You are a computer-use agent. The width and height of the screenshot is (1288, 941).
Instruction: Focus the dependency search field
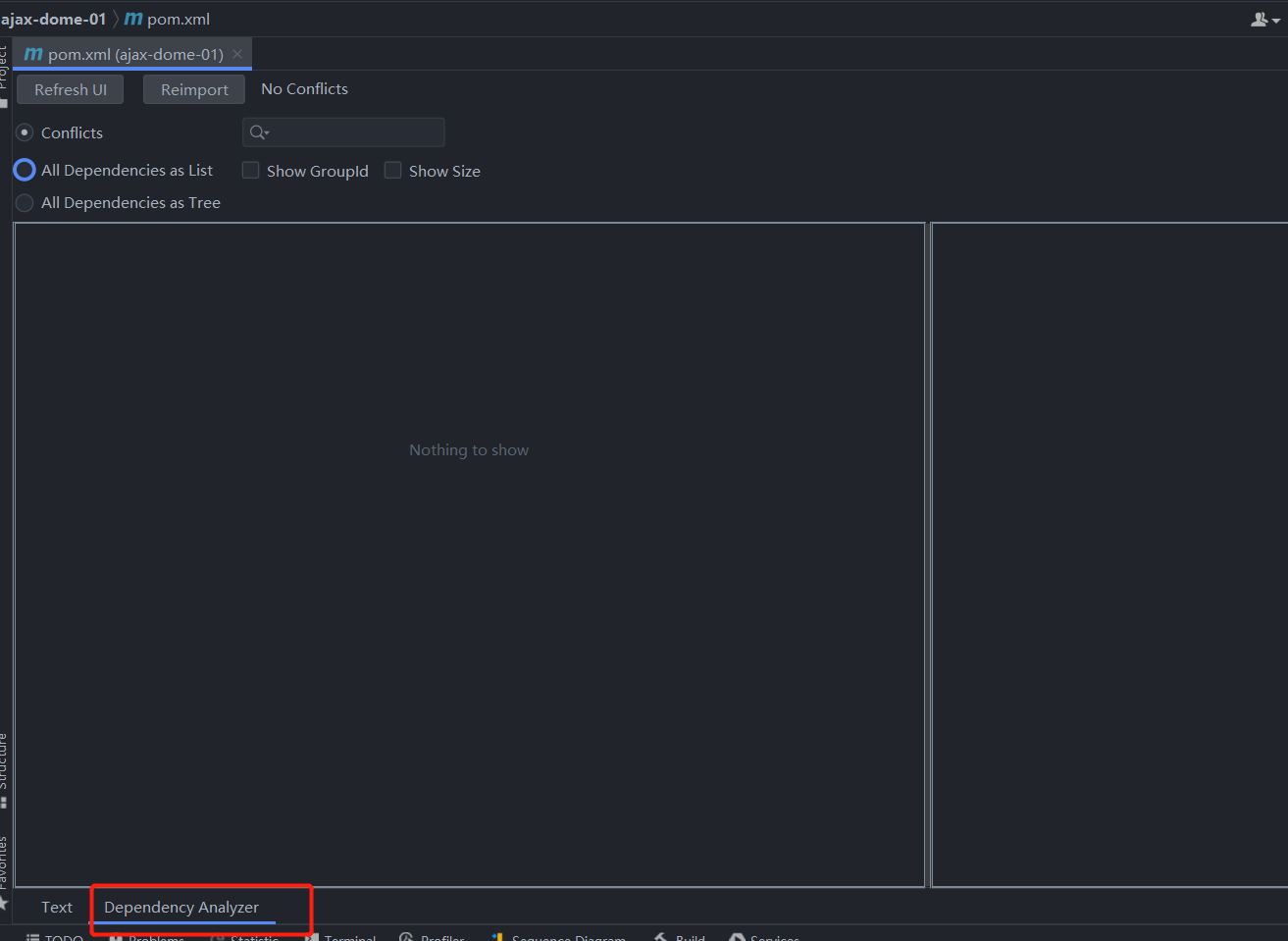(x=343, y=132)
